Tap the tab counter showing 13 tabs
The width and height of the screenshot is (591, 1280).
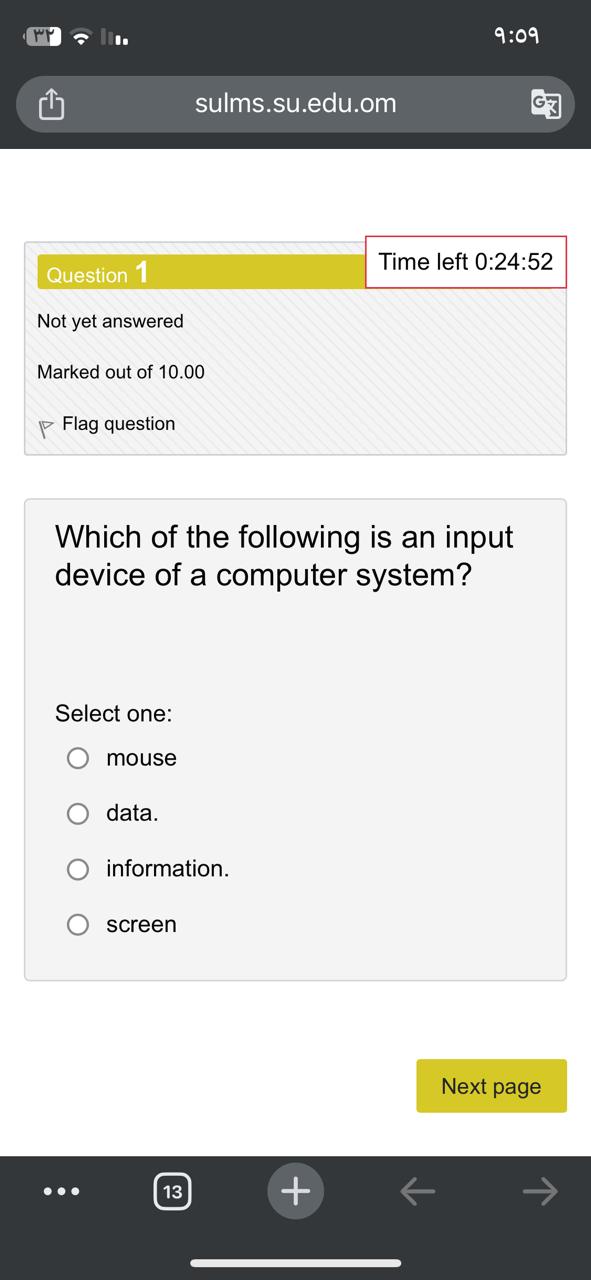172,1191
